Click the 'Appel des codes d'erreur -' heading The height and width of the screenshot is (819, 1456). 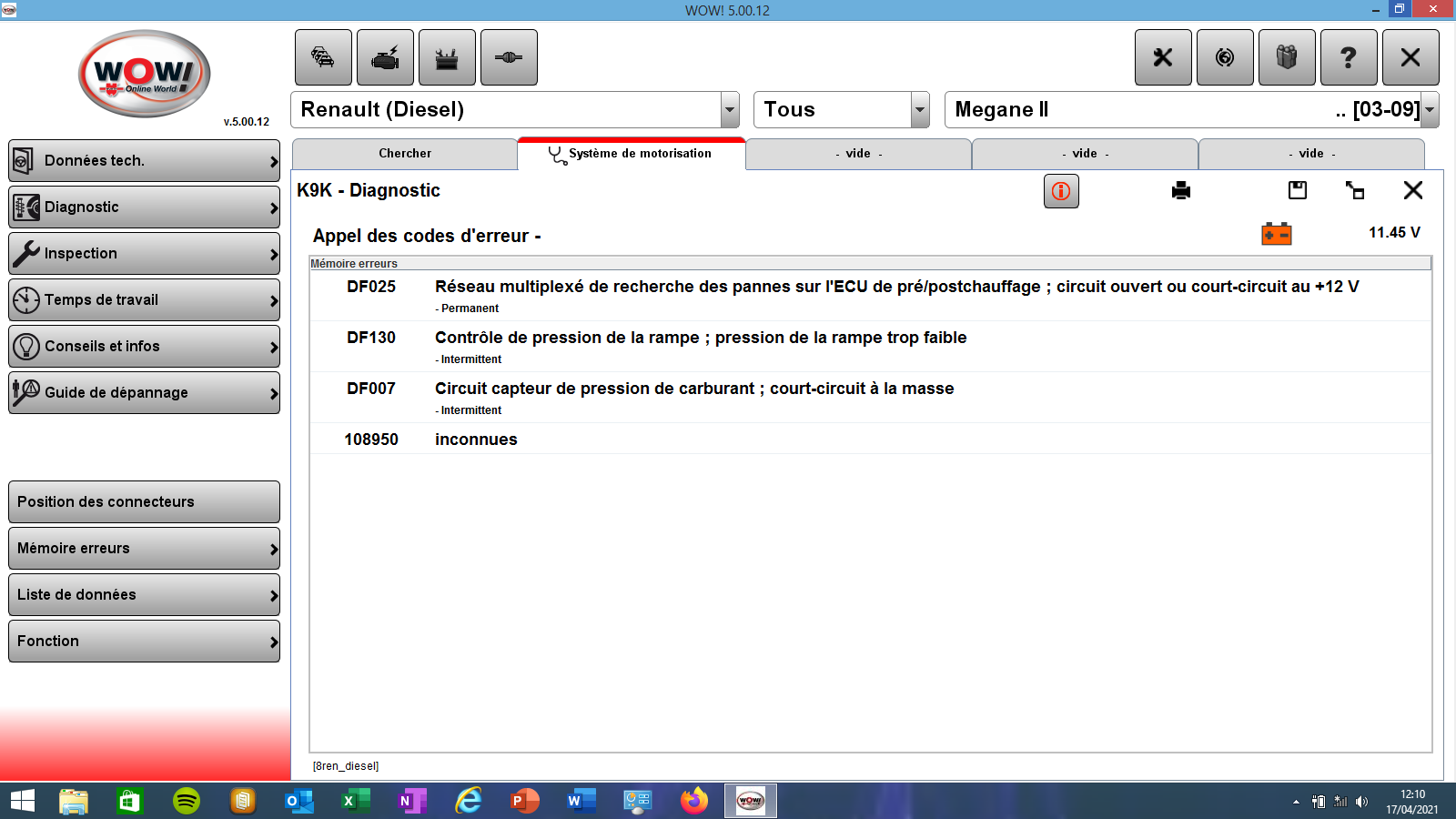427,236
